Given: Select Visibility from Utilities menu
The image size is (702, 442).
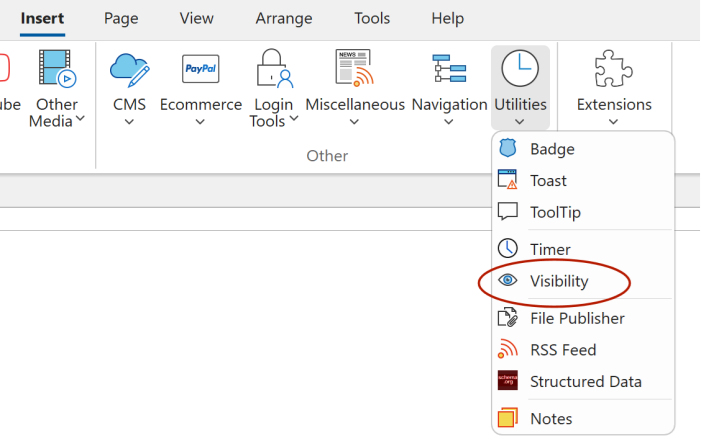Looking at the screenshot, I should pos(559,282).
